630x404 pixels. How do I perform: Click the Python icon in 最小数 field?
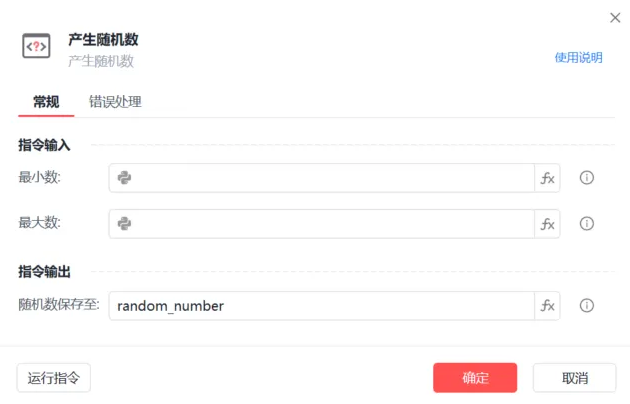click(125, 178)
